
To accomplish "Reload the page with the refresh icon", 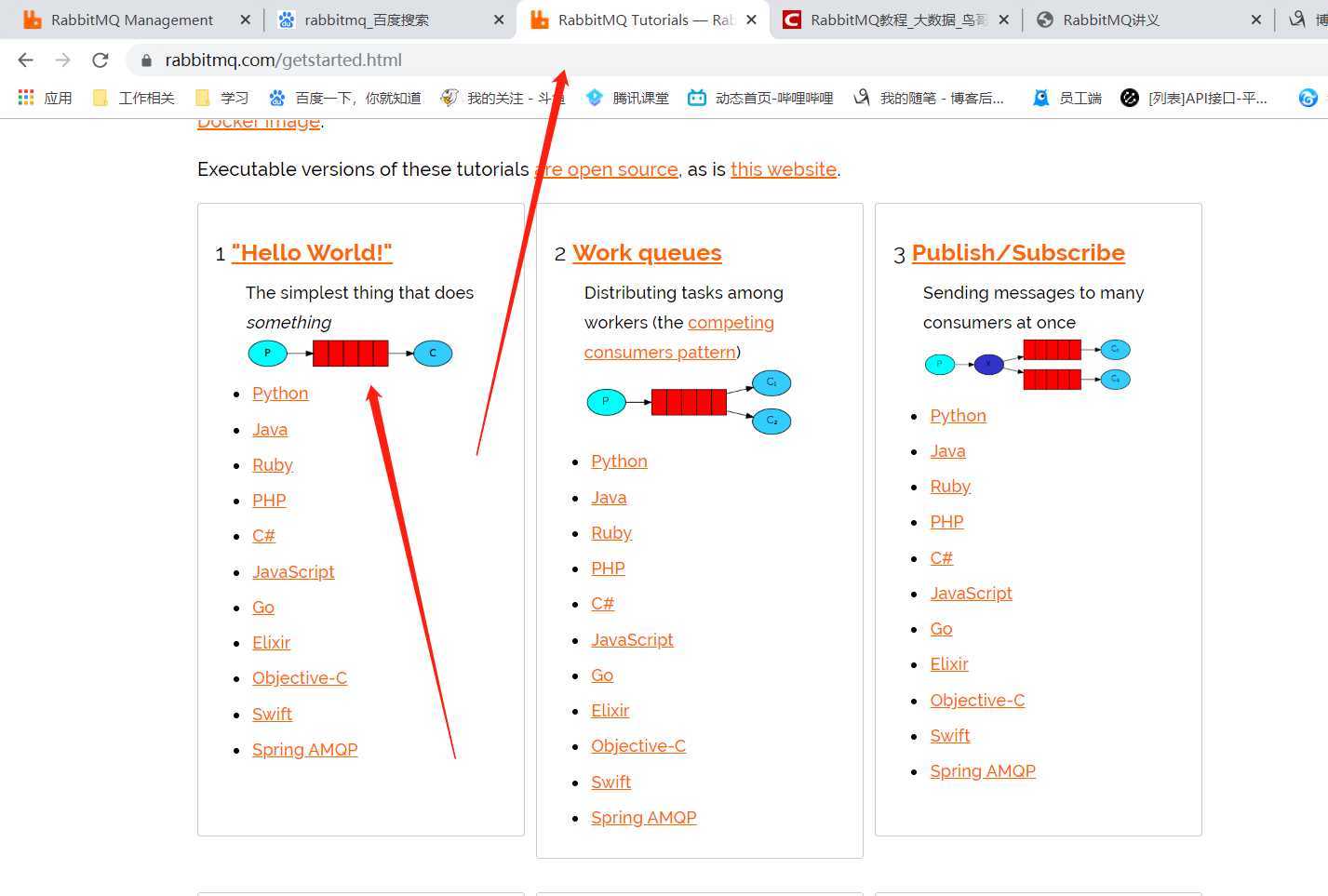I will [x=101, y=60].
